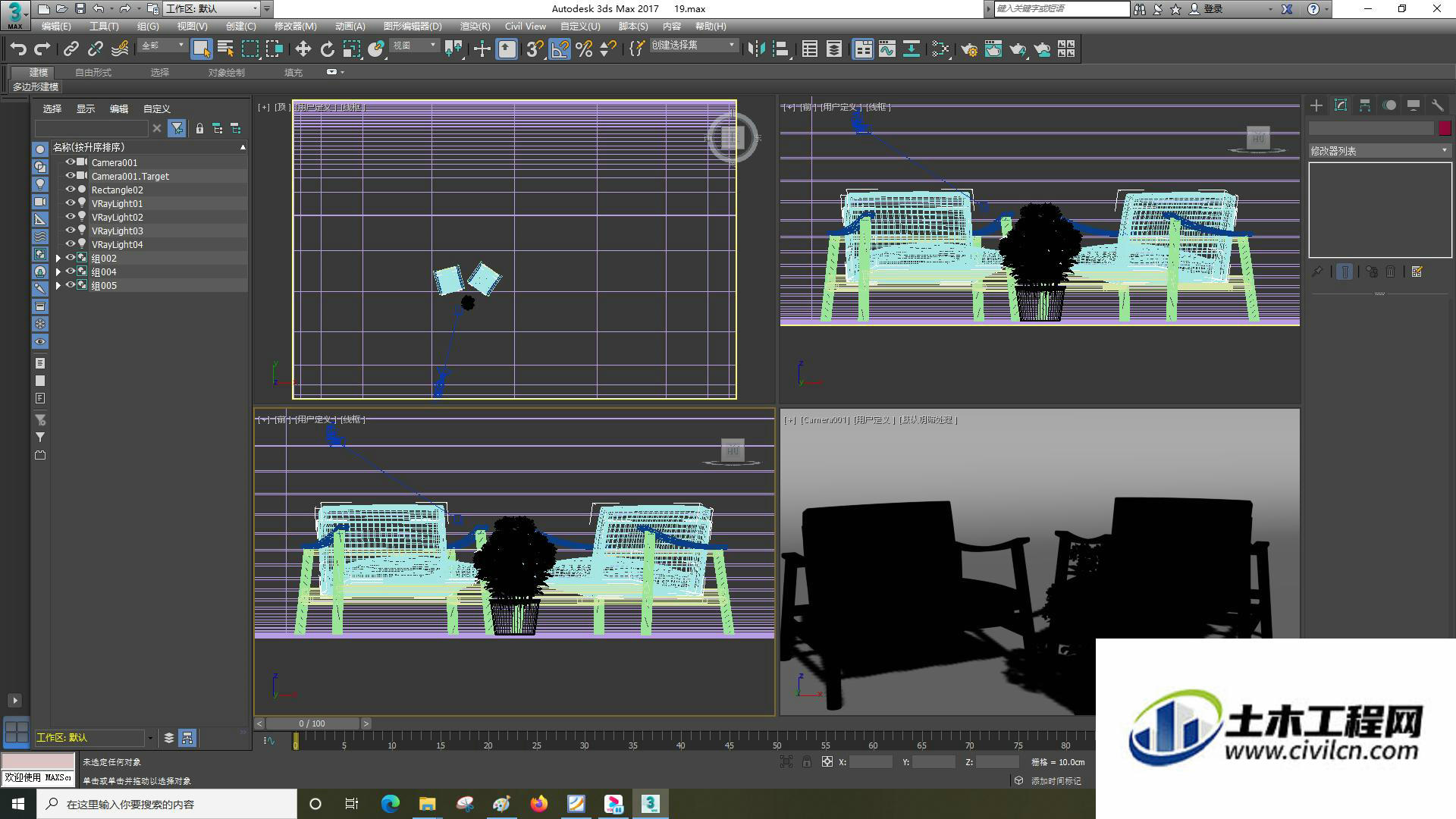Open the Hierarchy tab in command panel
Image resolution: width=1456 pixels, height=819 pixels.
pos(1365,105)
